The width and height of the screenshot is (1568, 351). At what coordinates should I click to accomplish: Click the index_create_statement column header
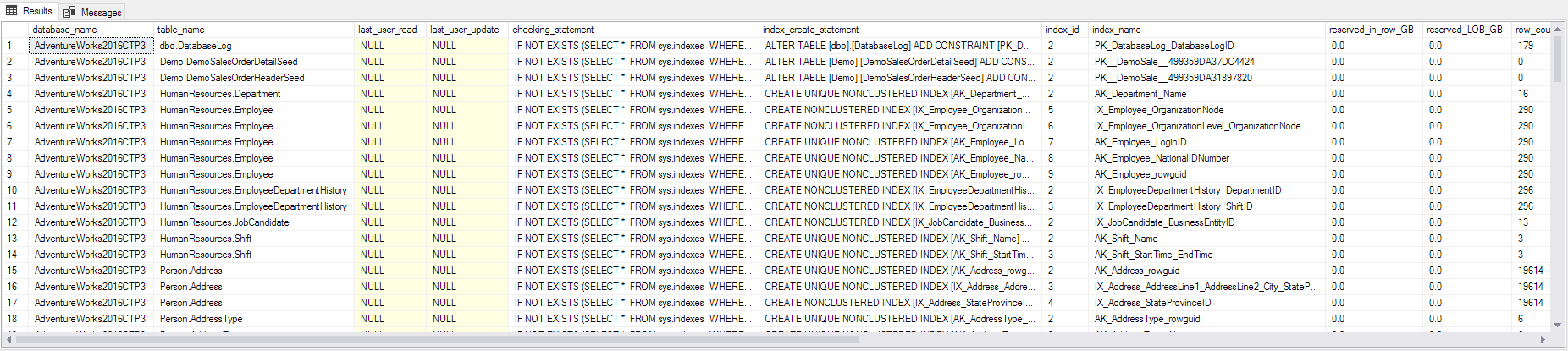pos(901,30)
